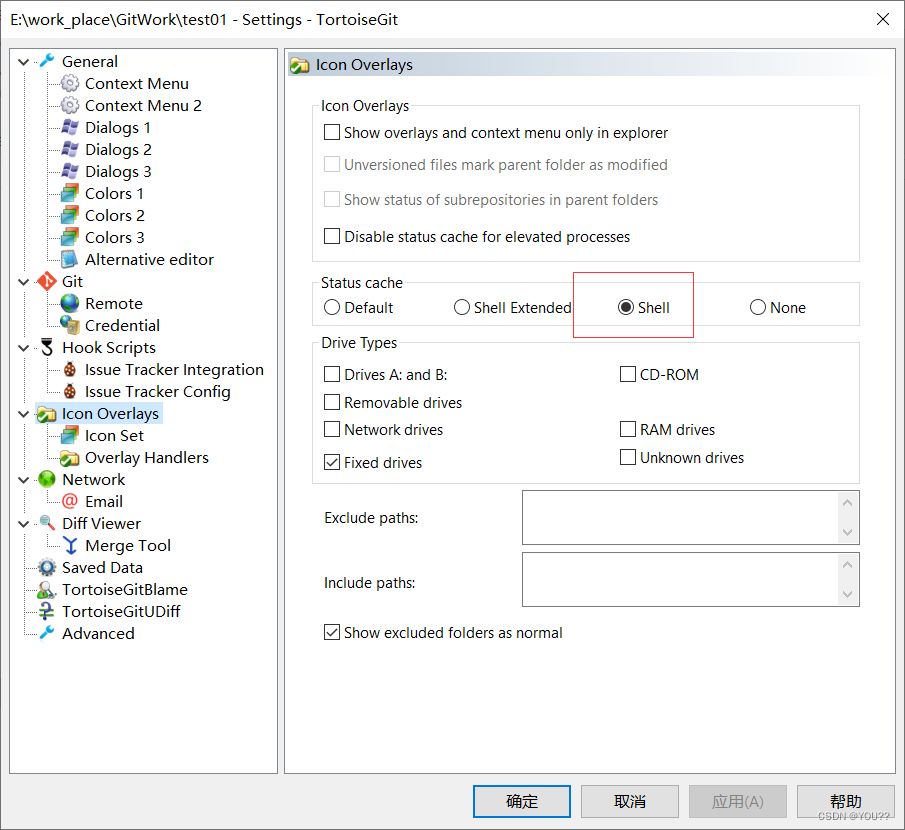The image size is (905, 830).
Task: Collapse the Network tree node
Action: pos(24,480)
